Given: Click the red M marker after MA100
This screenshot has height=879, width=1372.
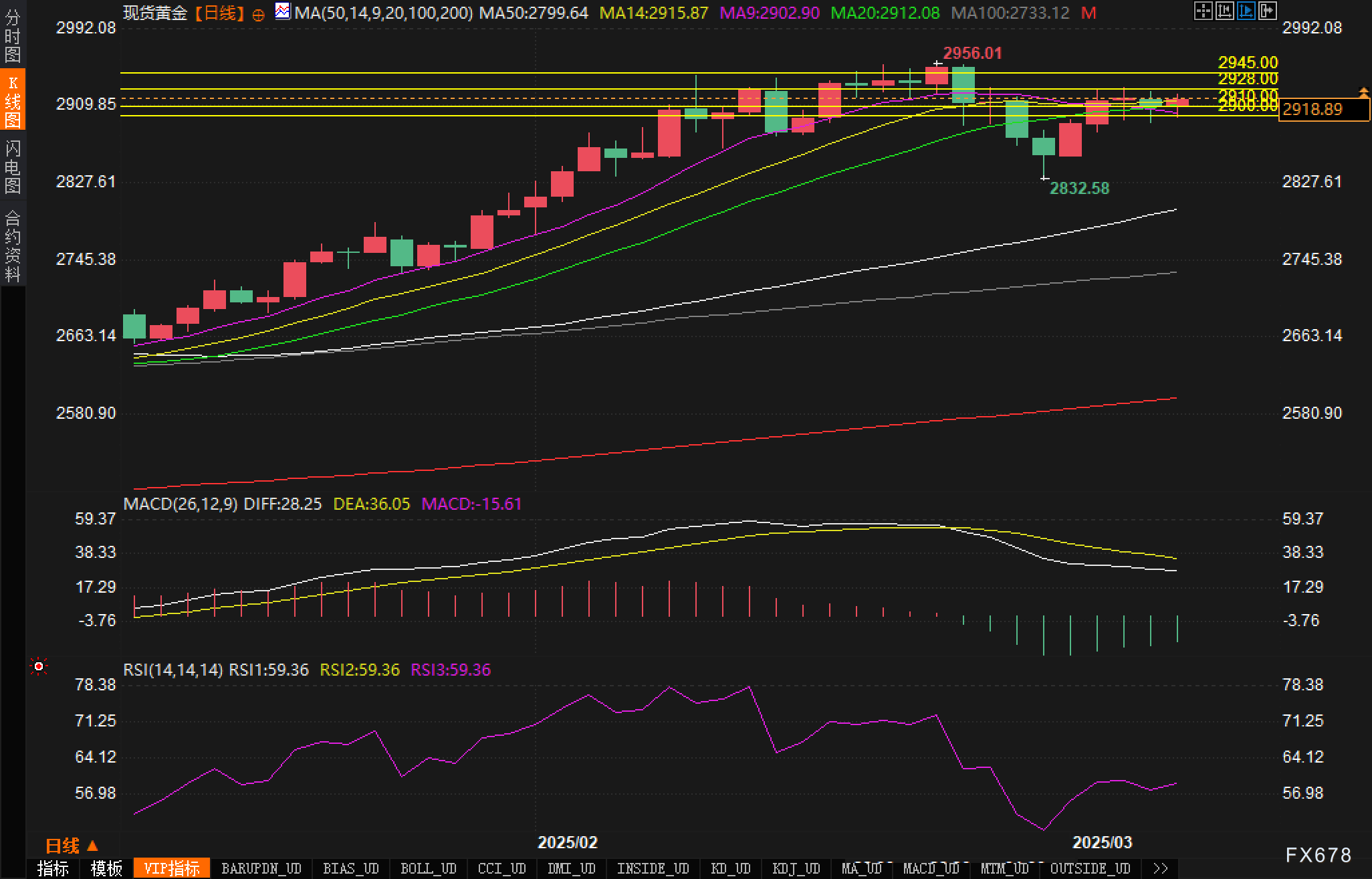Looking at the screenshot, I should click(1089, 13).
